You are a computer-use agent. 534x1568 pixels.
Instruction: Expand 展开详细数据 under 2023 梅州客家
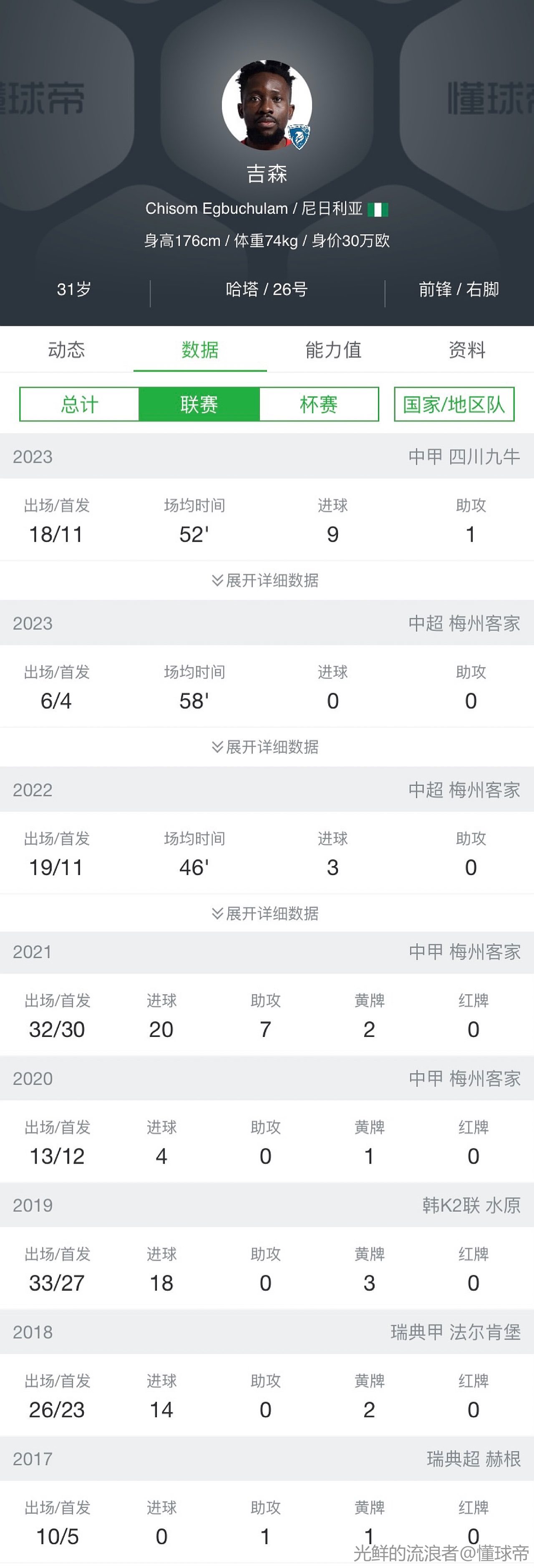click(265, 747)
